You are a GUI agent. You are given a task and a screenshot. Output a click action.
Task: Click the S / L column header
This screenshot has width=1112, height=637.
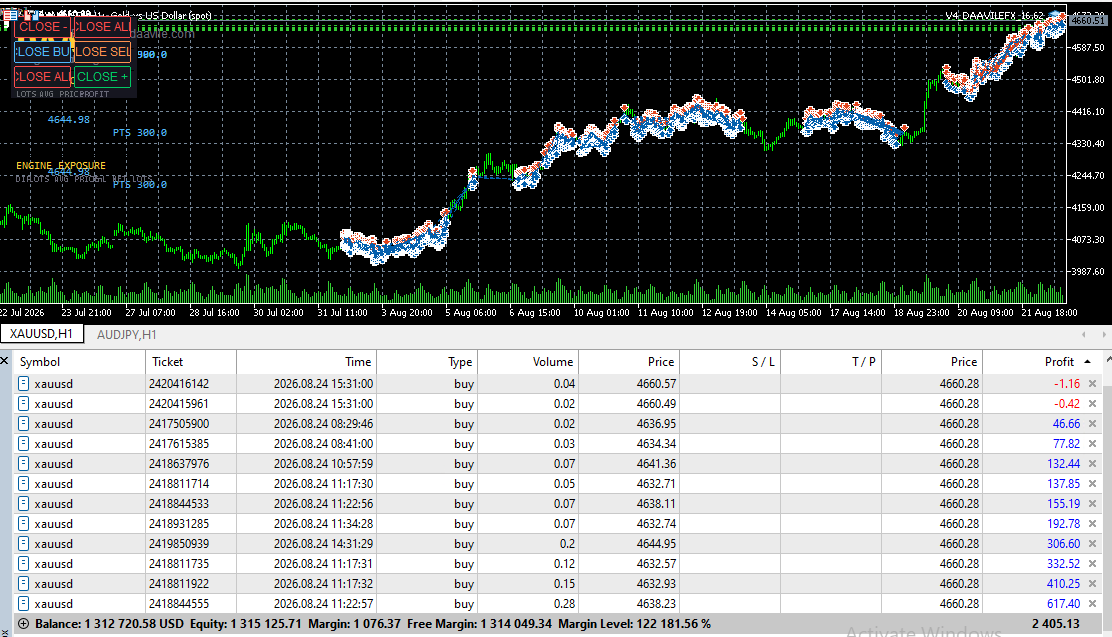tap(730, 362)
